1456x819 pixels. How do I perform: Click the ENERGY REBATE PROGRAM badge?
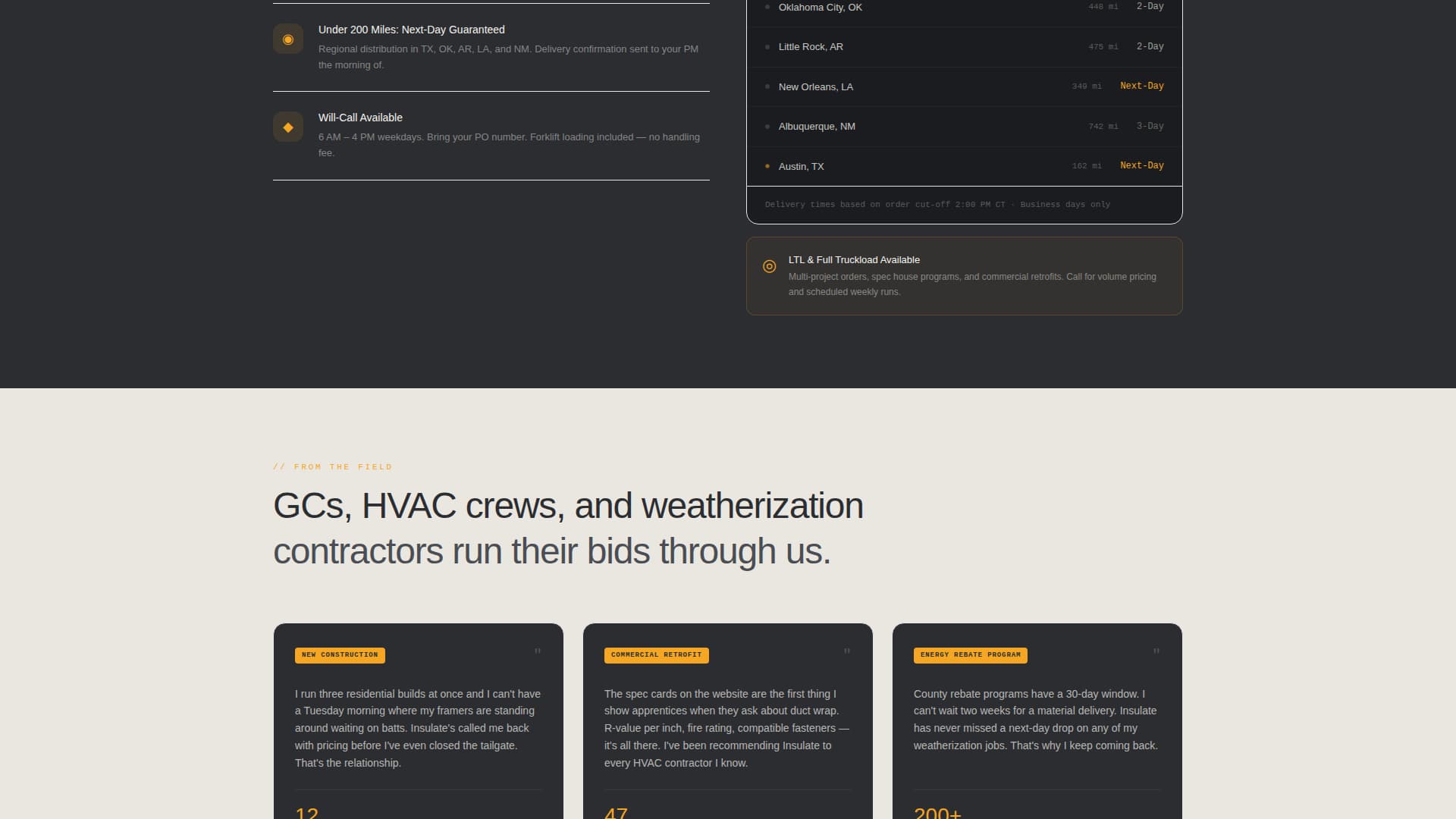[x=970, y=655]
